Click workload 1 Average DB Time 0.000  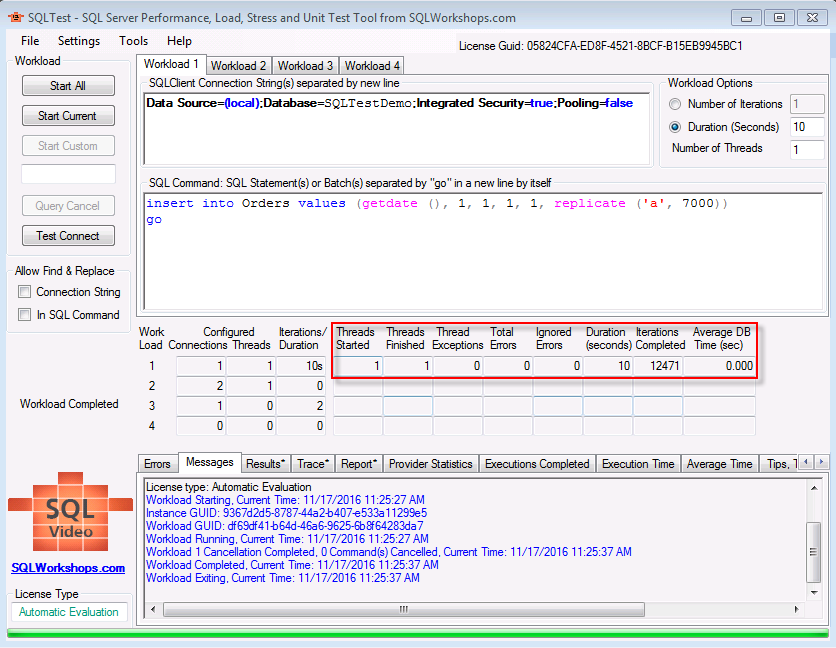point(719,366)
